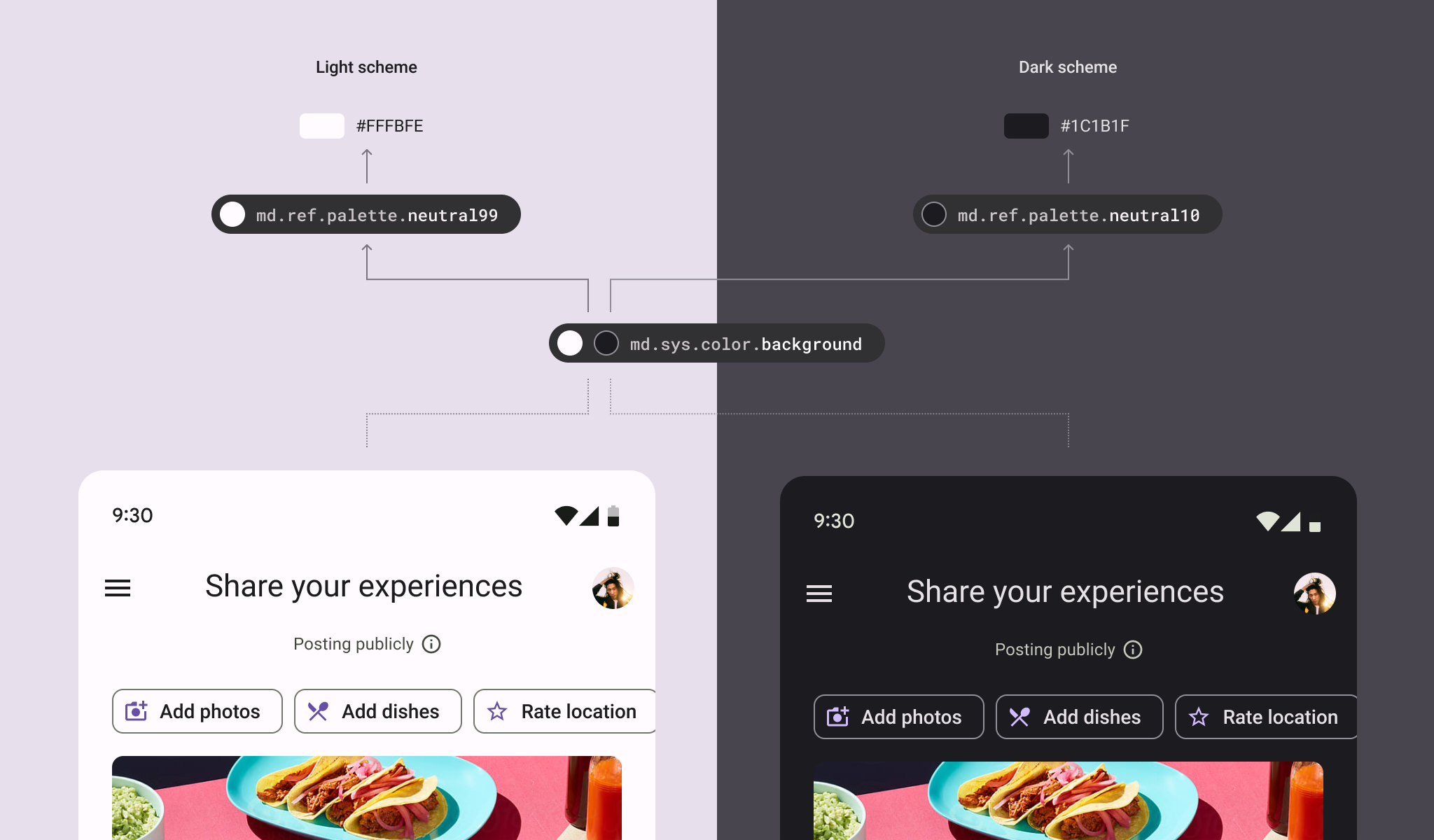Choose the Rate location chip in dark mockup
Viewport: 1434px width, 840px height.
[x=1266, y=717]
